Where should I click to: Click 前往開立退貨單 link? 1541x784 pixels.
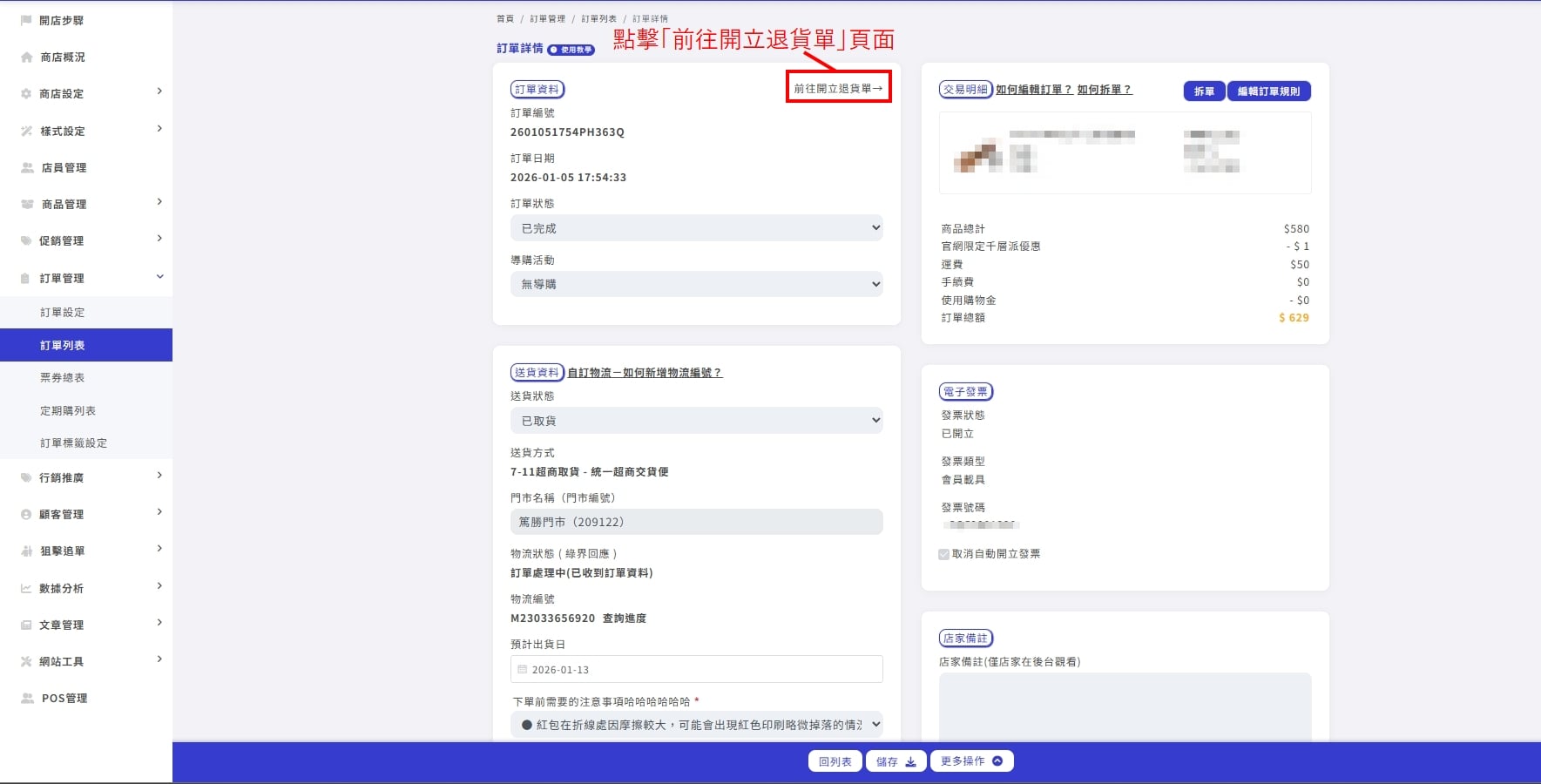838,88
